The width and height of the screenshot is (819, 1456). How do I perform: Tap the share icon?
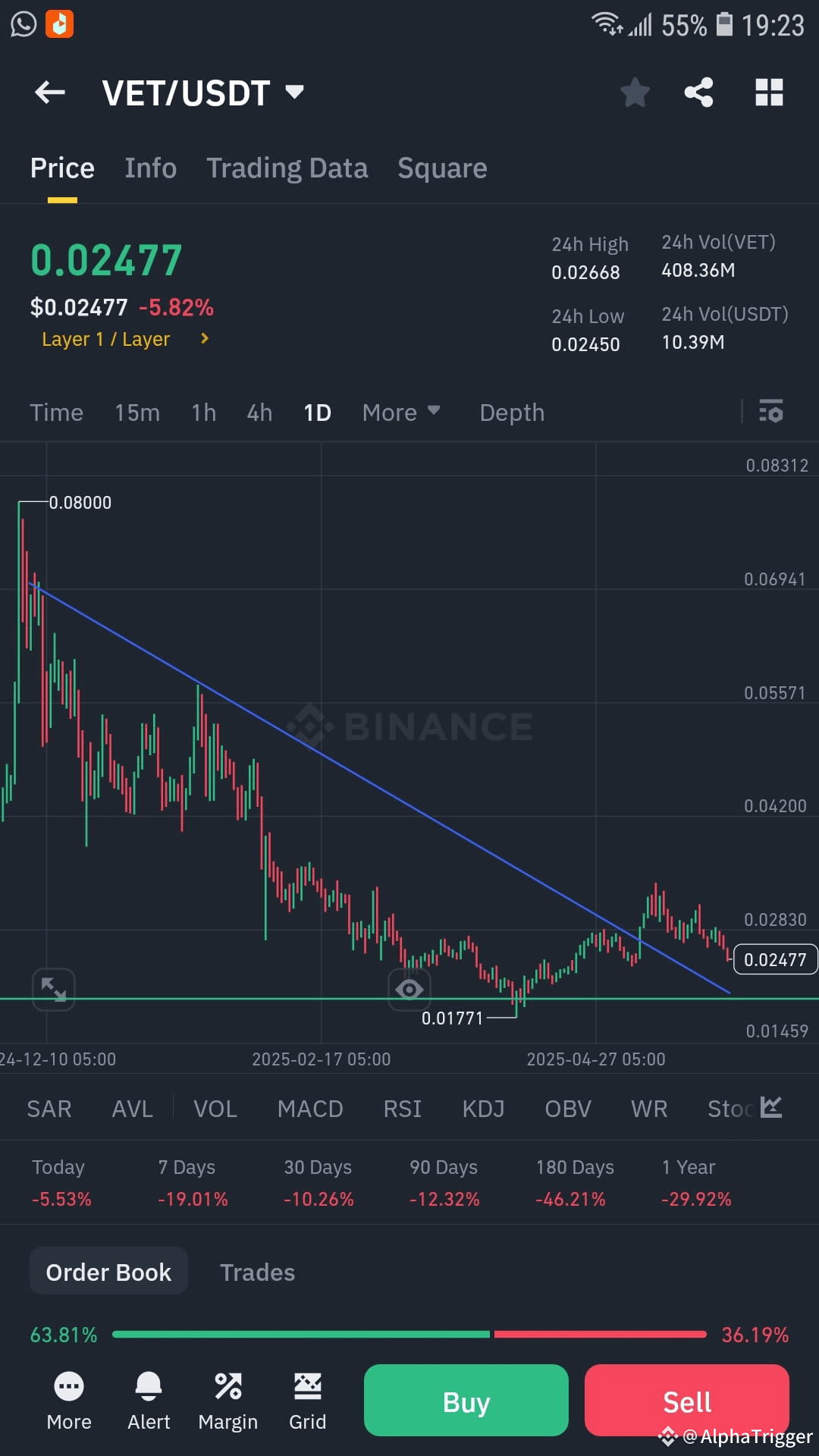pyautogui.click(x=698, y=93)
